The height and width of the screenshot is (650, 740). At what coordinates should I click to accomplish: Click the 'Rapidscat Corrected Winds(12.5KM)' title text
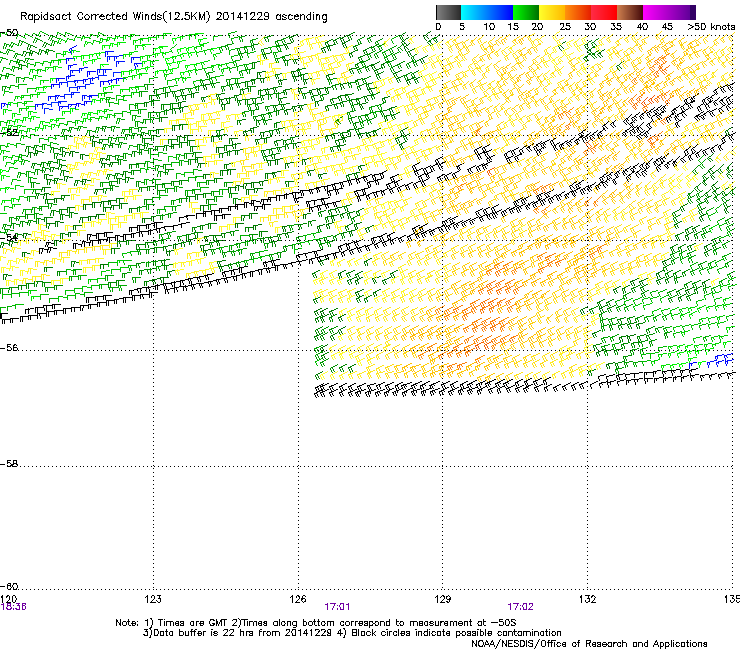tap(115, 17)
